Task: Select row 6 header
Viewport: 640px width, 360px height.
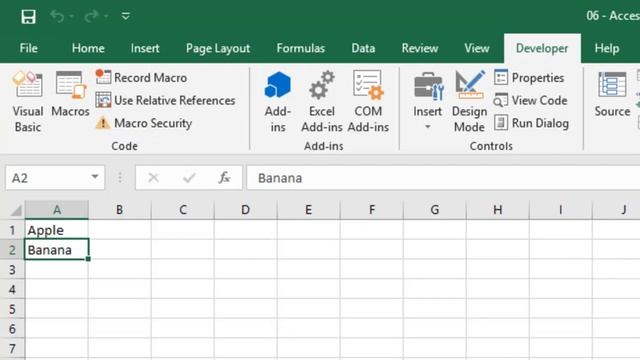Action: [12, 329]
